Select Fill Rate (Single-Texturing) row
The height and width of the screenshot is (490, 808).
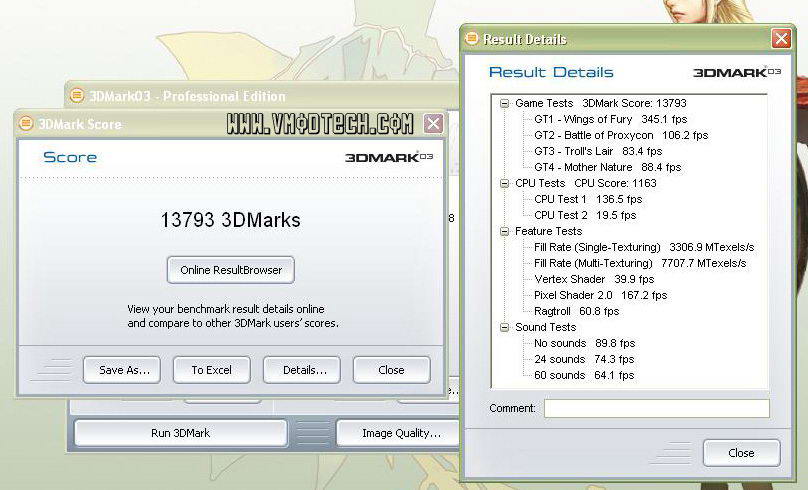click(x=644, y=247)
